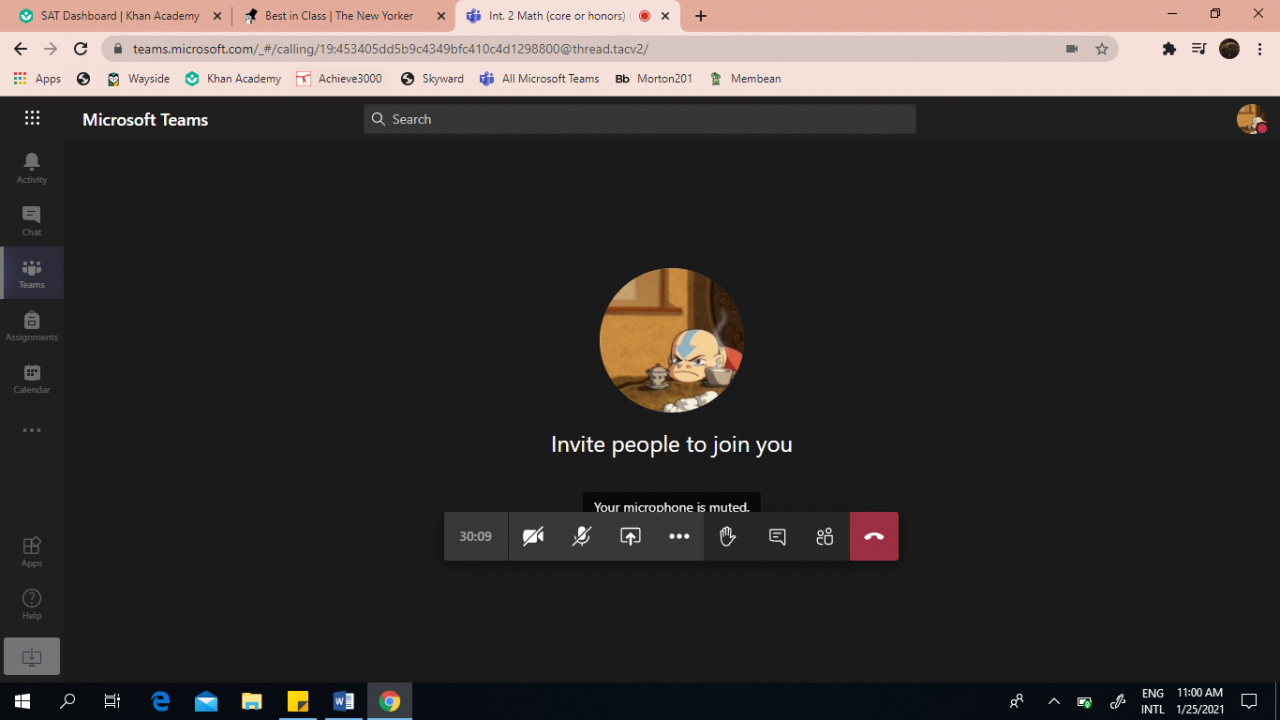
Task: Open Chrome three-dot menu
Action: tap(1260, 49)
